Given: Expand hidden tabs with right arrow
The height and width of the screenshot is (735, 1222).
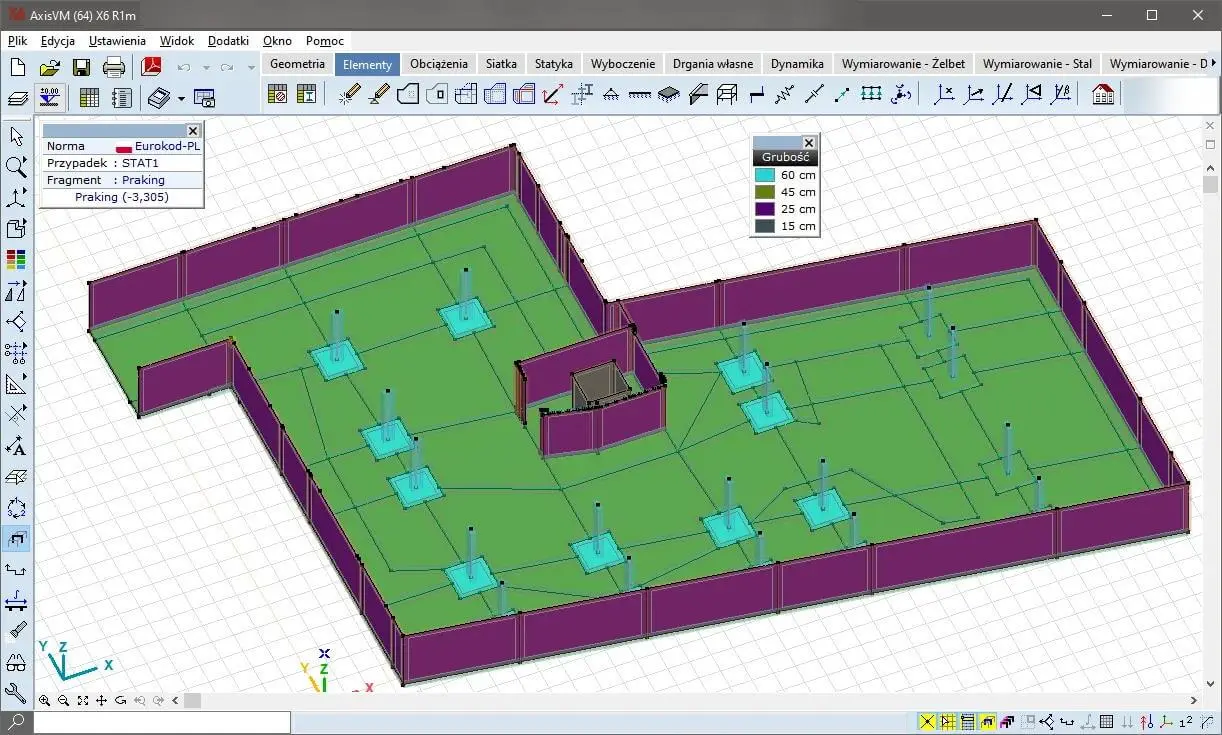Looking at the screenshot, I should [1214, 63].
